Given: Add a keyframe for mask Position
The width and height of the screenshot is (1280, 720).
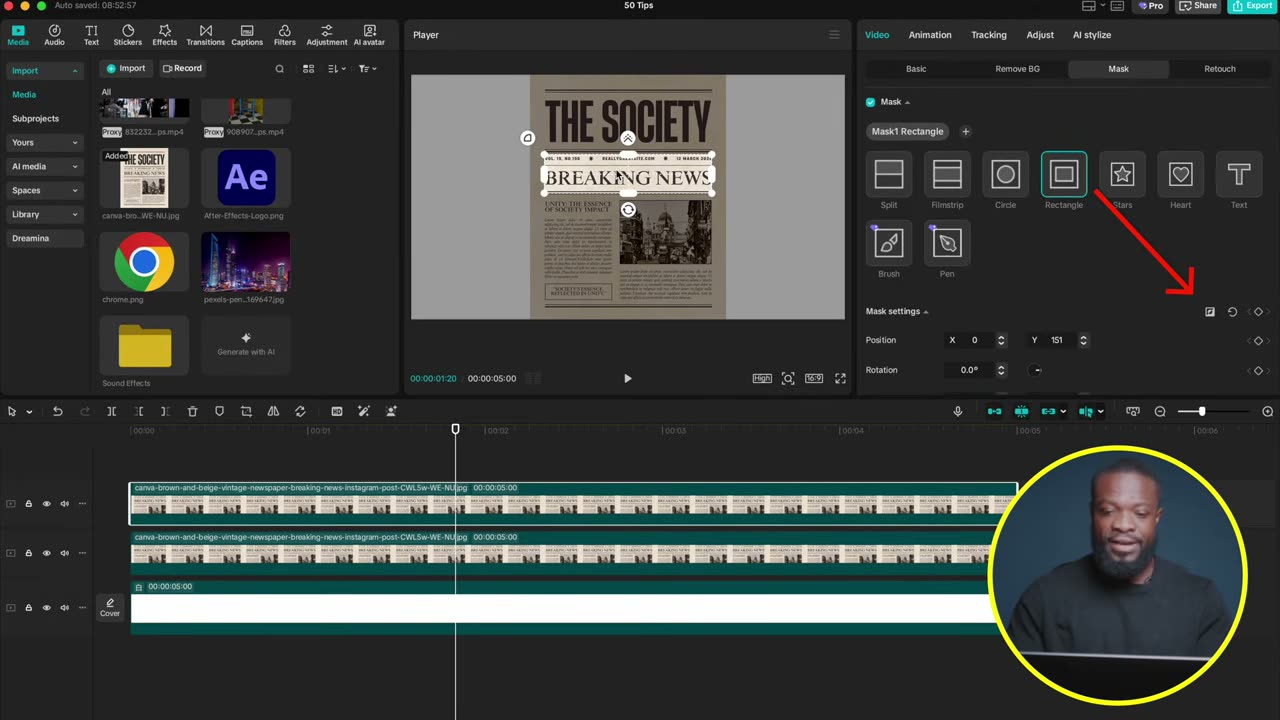Looking at the screenshot, I should (1258, 341).
